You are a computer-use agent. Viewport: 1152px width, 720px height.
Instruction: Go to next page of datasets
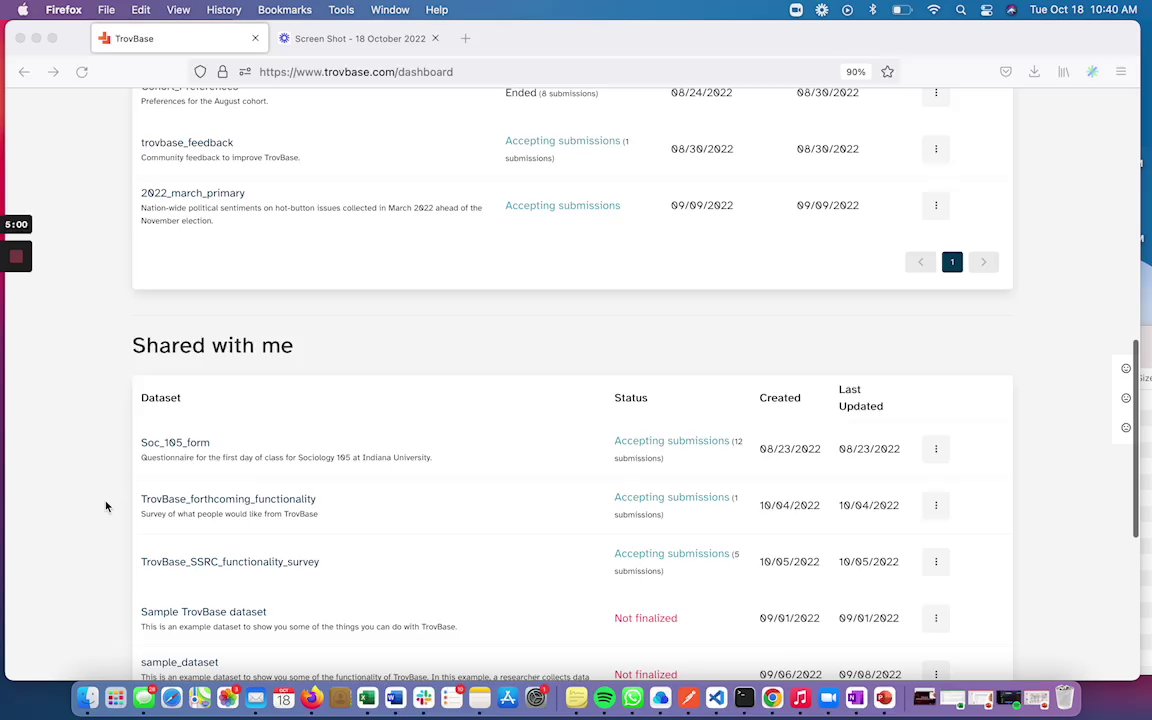tap(984, 262)
